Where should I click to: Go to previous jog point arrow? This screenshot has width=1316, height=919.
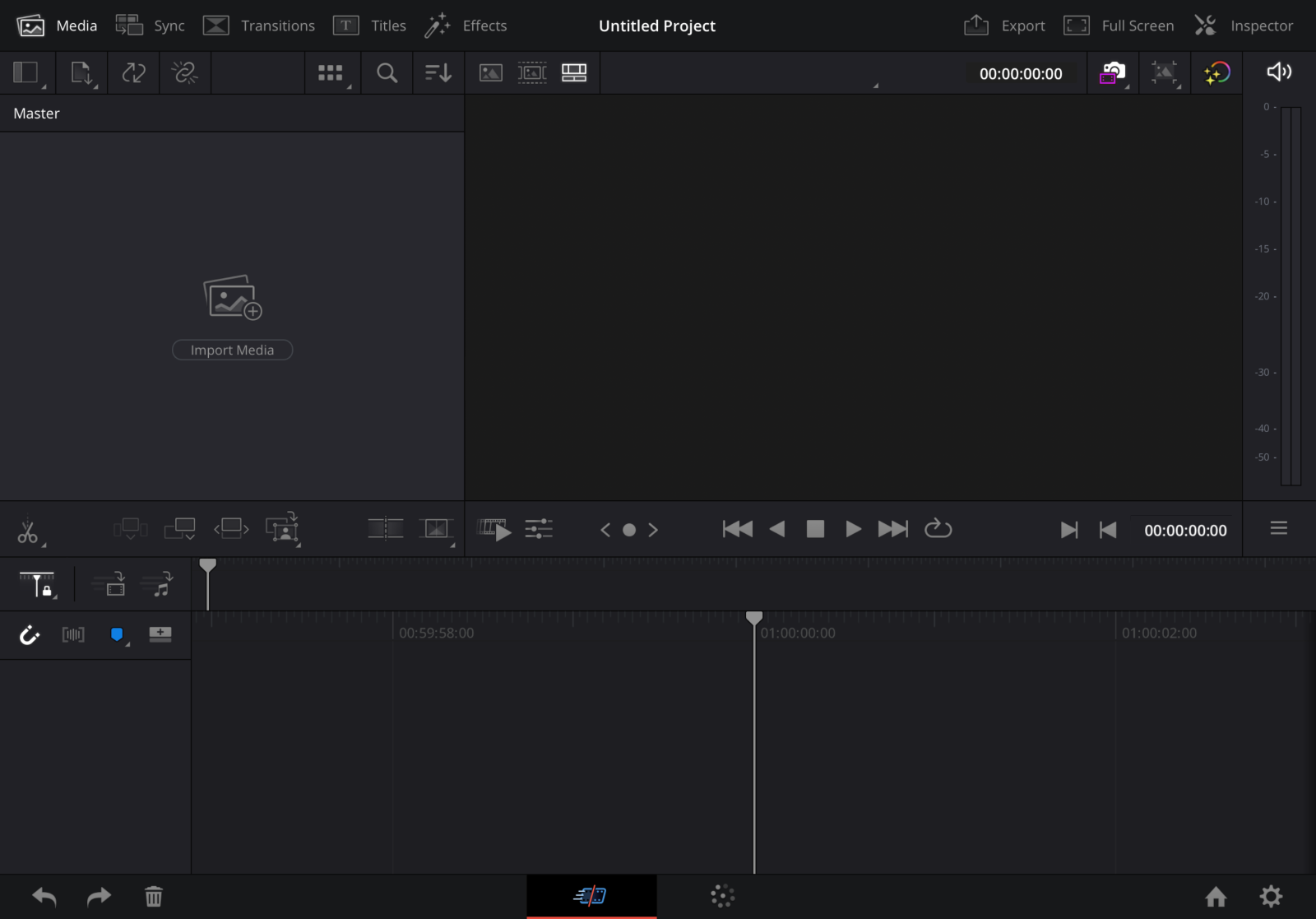605,530
